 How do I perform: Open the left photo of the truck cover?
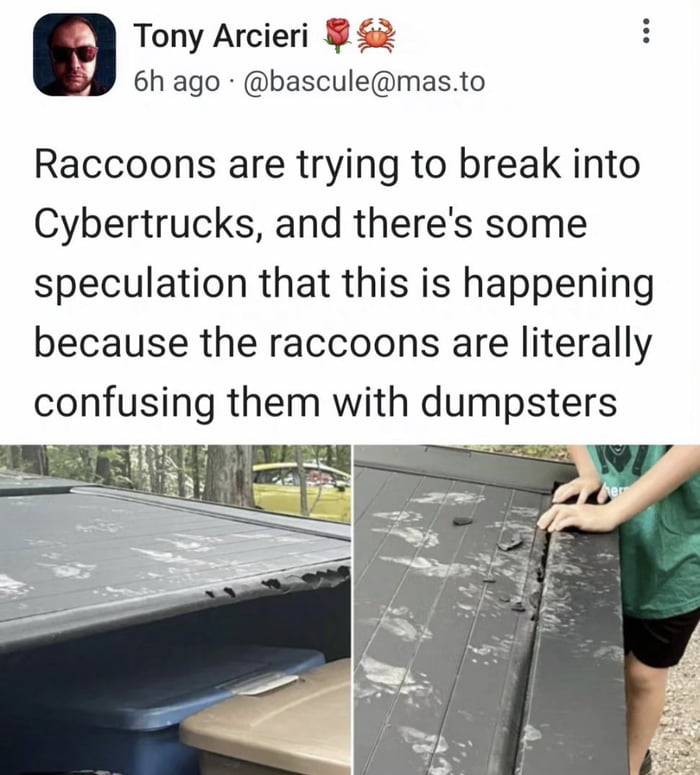point(175,610)
